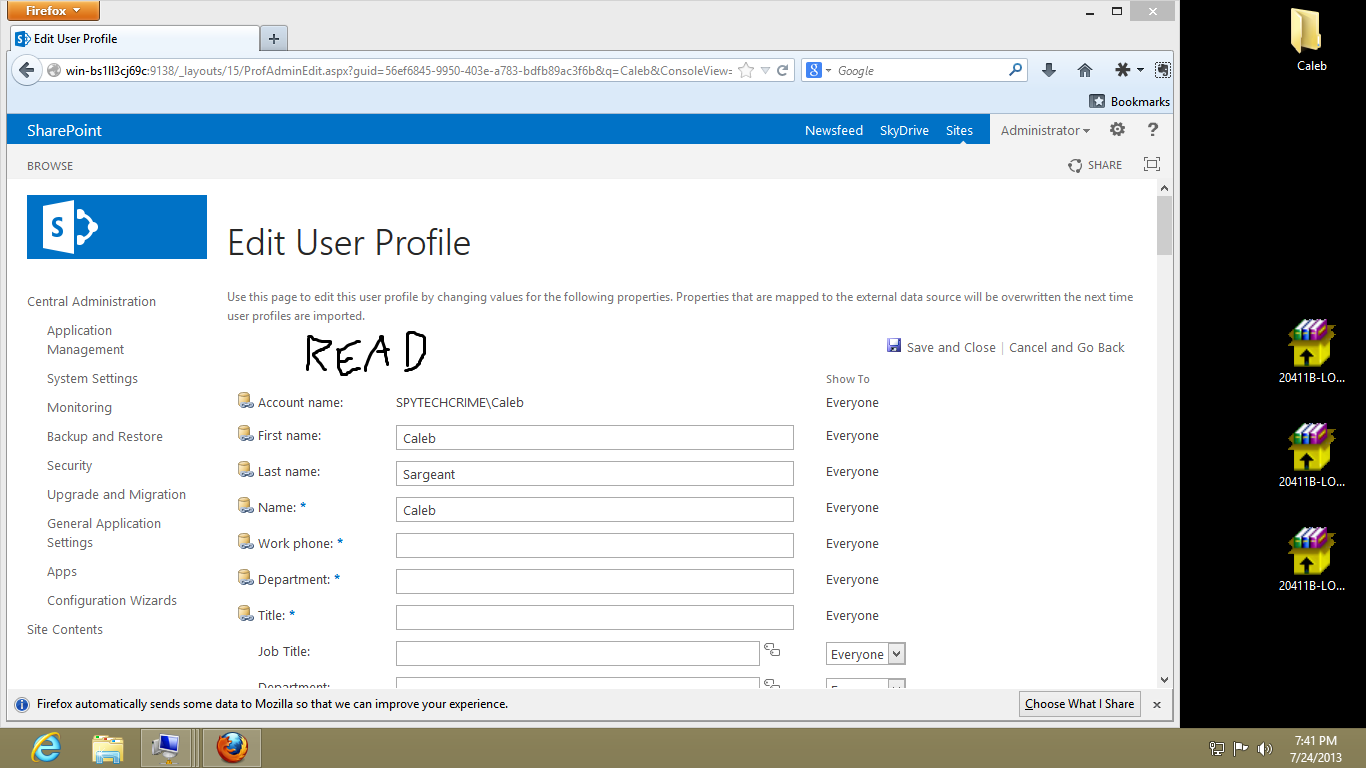
Task: Open Monitoring in the sidebar
Action: click(x=79, y=407)
